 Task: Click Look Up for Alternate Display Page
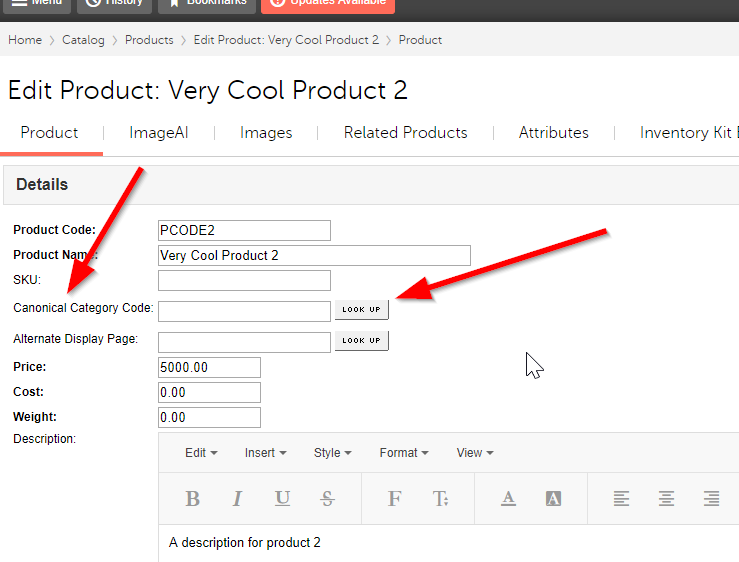(x=361, y=341)
